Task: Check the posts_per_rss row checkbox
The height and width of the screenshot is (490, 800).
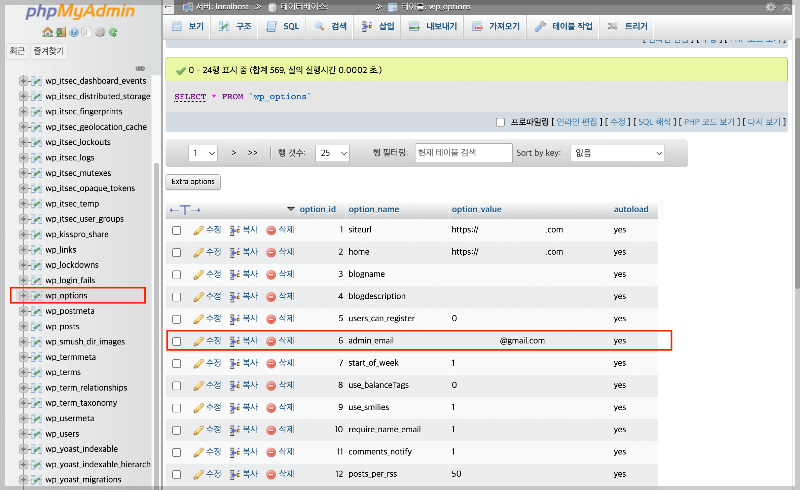Action: click(x=177, y=475)
